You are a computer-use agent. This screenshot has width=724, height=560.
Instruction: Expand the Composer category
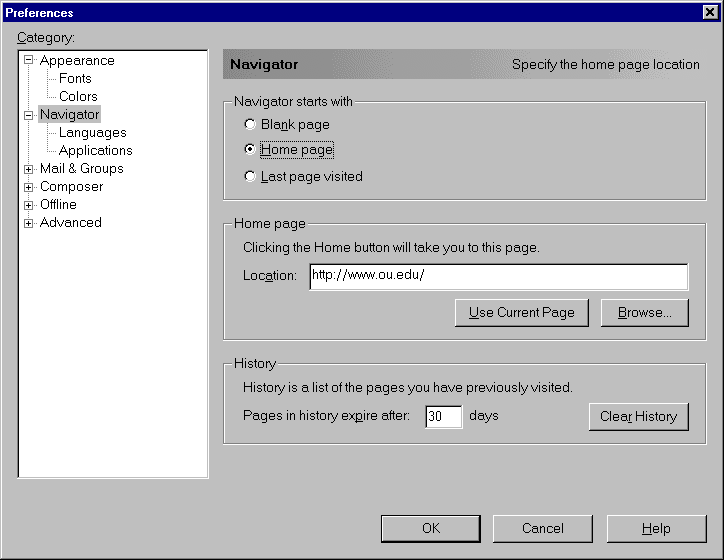(x=29, y=187)
